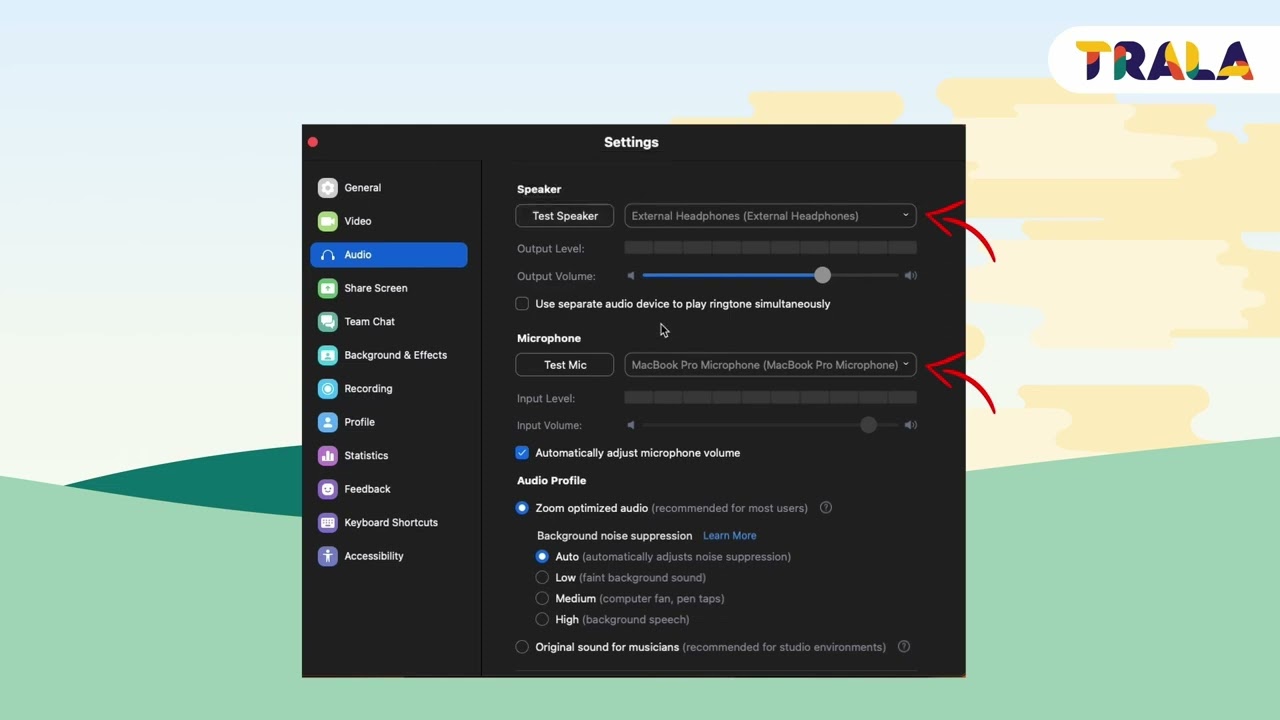
Task: Click the Share Screen icon
Action: pyautogui.click(x=327, y=288)
